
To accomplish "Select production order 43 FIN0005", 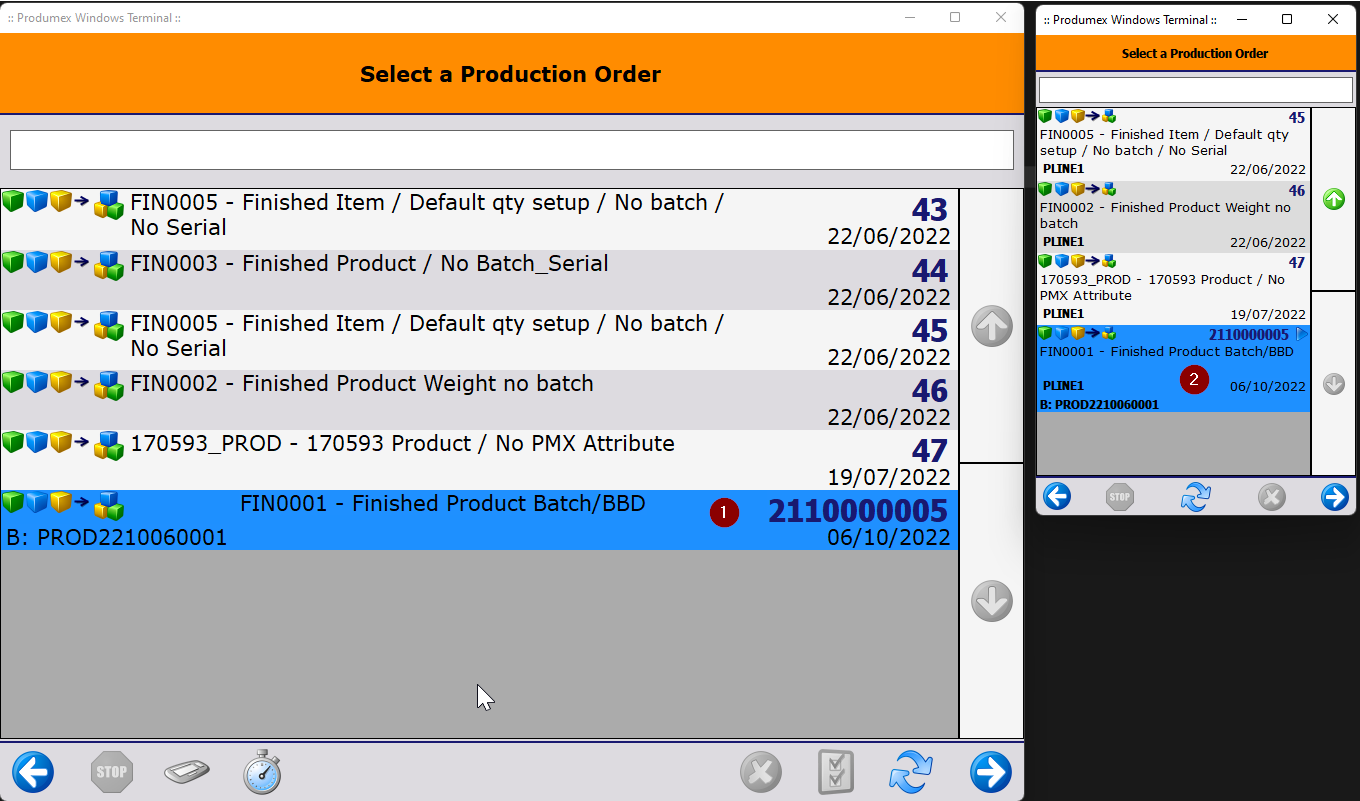I will pyautogui.click(x=479, y=220).
